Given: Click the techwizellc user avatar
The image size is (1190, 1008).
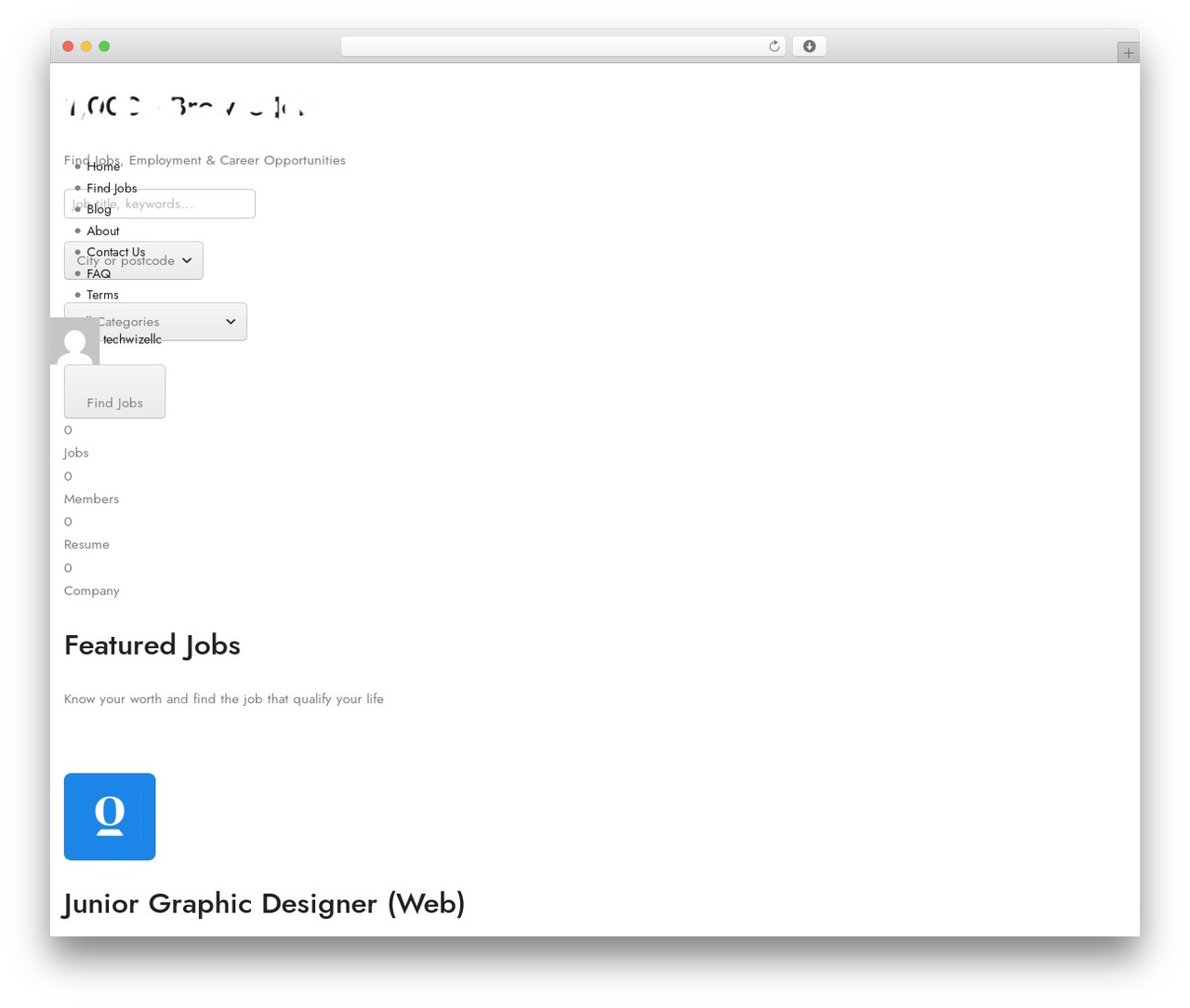Looking at the screenshot, I should point(74,341).
